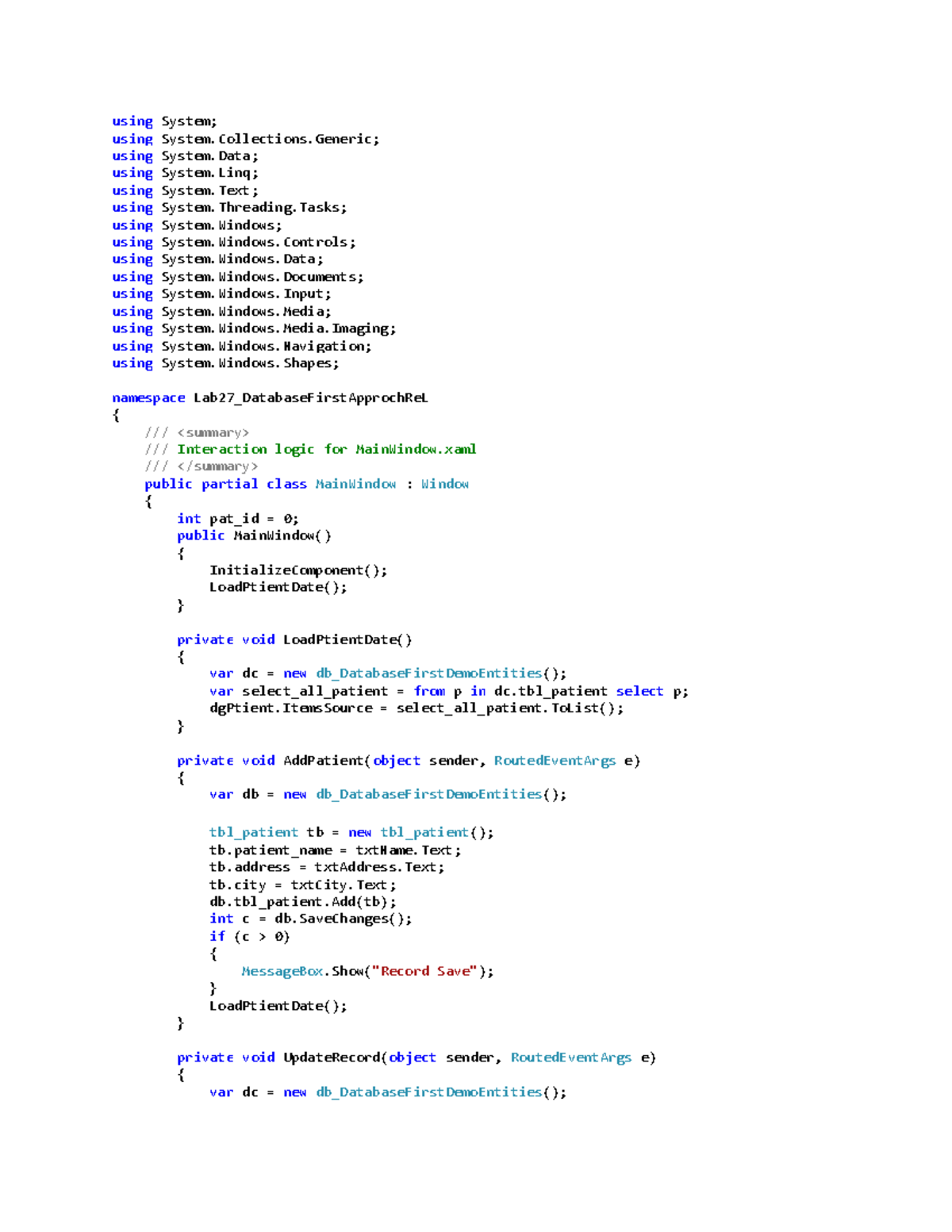Click the using System.Windows.Media.Imaging line
This screenshot has height=1232, width=952.
click(x=254, y=328)
